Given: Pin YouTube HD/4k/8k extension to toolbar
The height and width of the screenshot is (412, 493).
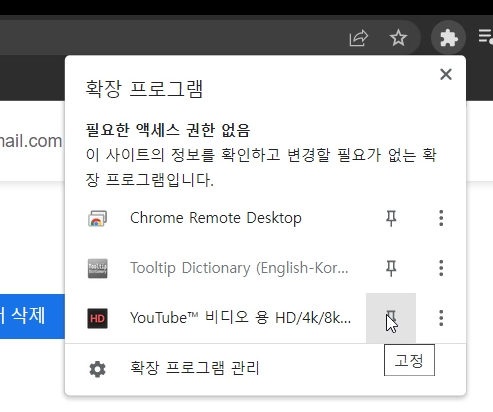Looking at the screenshot, I should (x=391, y=318).
